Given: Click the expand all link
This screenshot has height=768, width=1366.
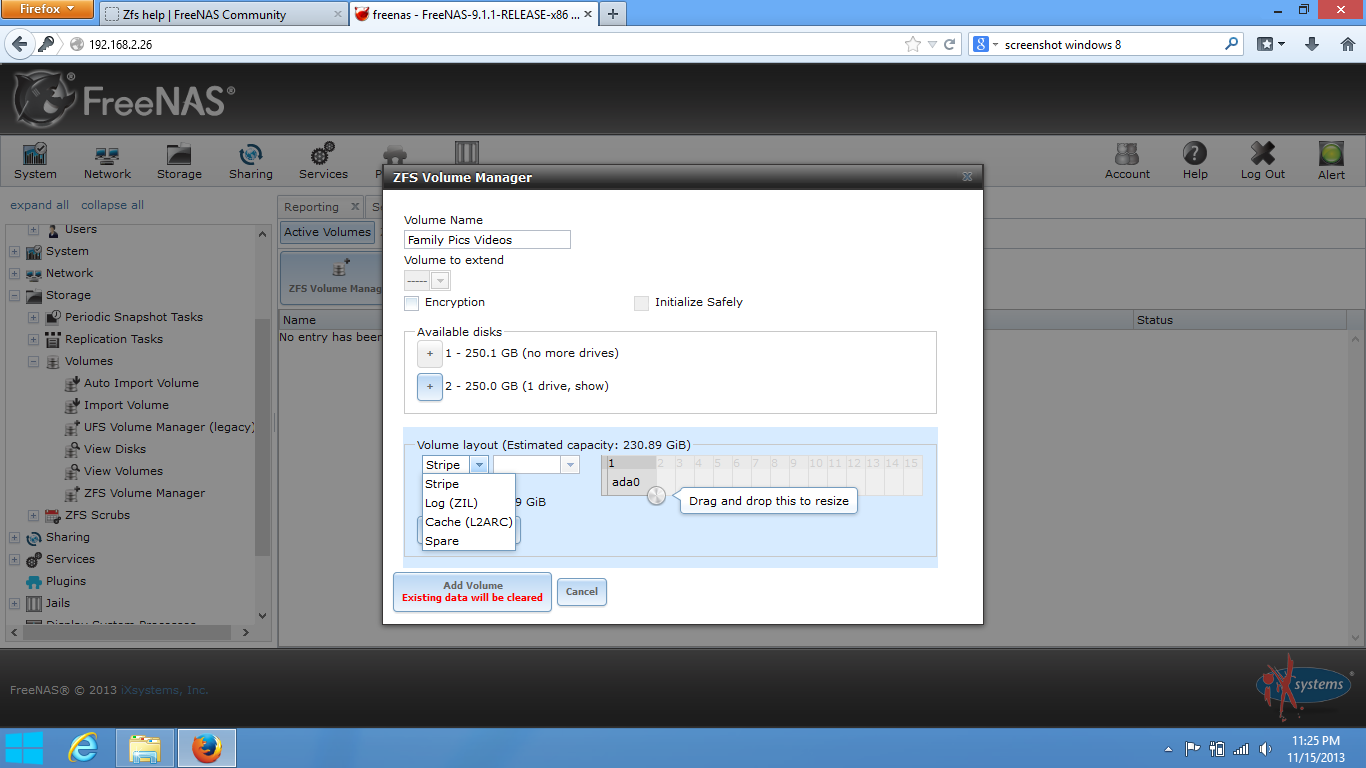Looking at the screenshot, I should coord(40,205).
